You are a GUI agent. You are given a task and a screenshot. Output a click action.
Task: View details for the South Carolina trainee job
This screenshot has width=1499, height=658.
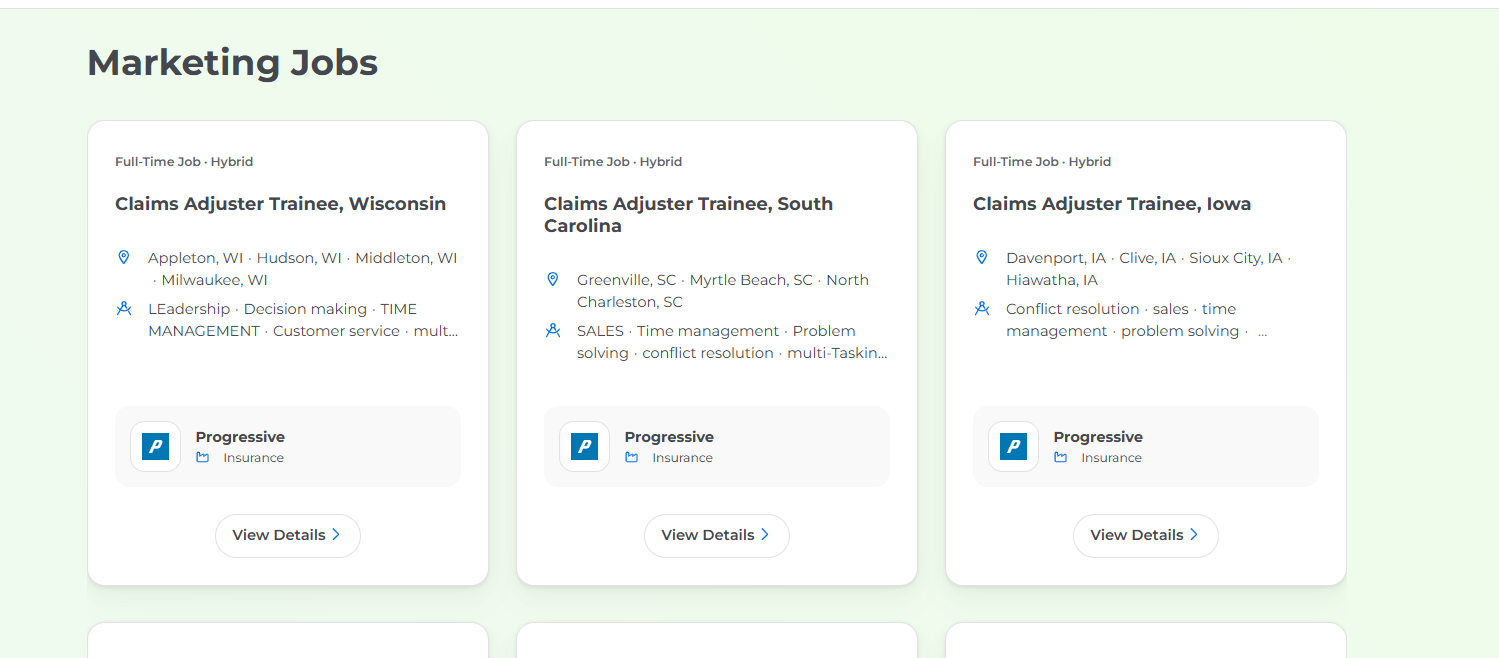coord(716,535)
